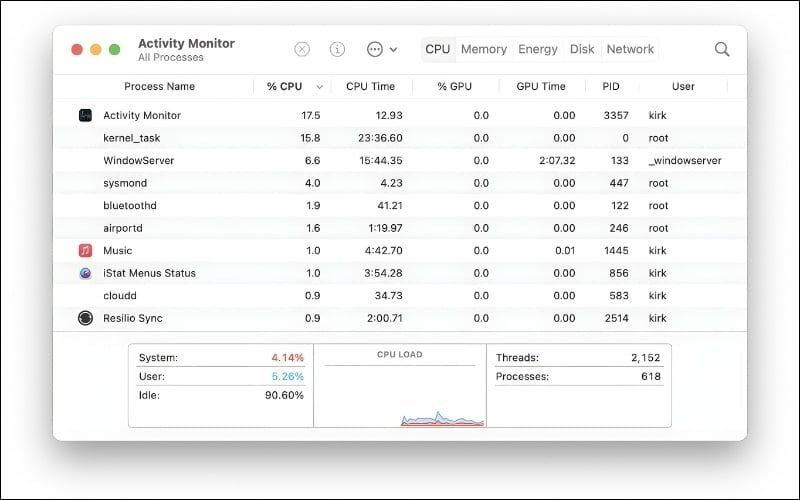Switch to the Memory tab
The height and width of the screenshot is (500, 800).
pos(484,49)
